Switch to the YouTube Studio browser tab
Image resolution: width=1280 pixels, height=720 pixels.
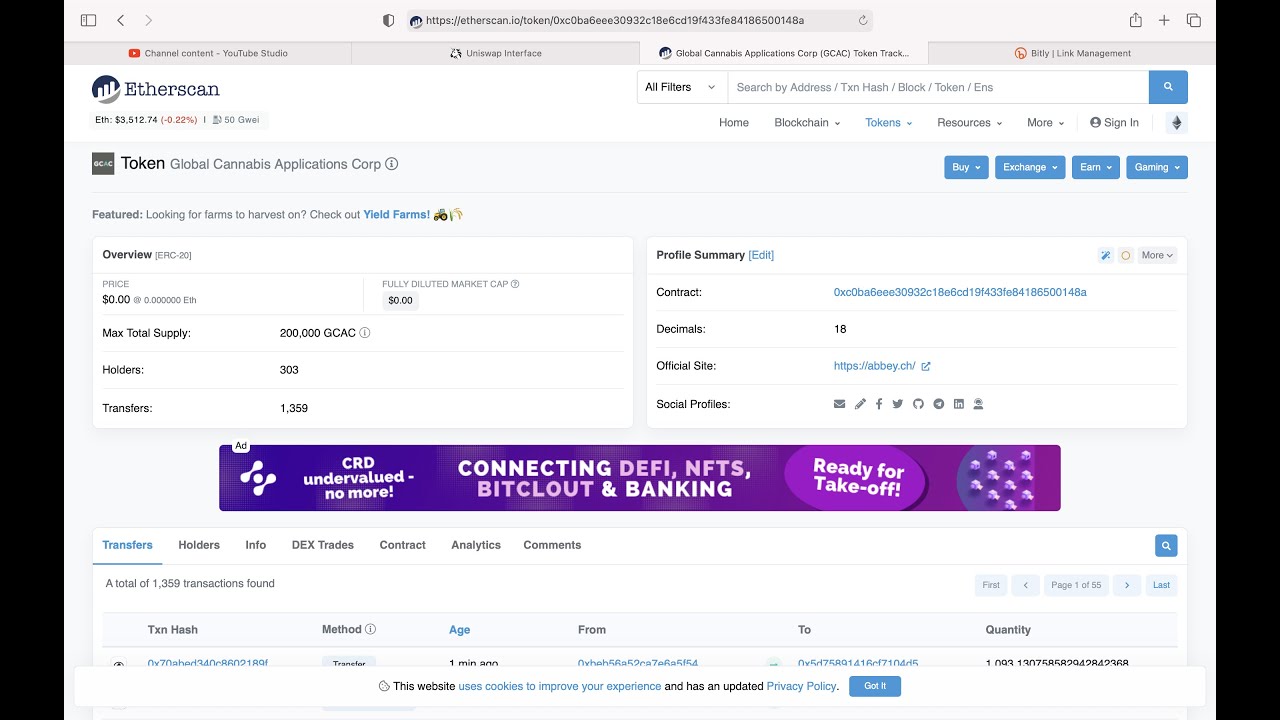click(208, 53)
